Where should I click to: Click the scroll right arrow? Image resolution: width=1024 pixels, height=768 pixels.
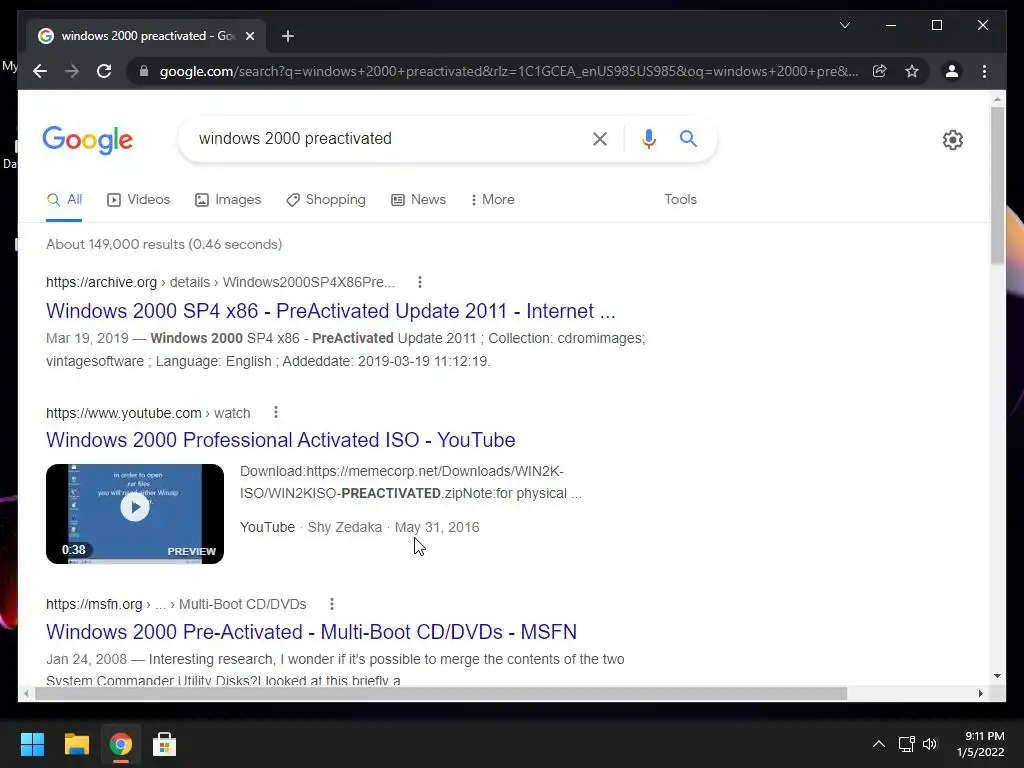(980, 694)
